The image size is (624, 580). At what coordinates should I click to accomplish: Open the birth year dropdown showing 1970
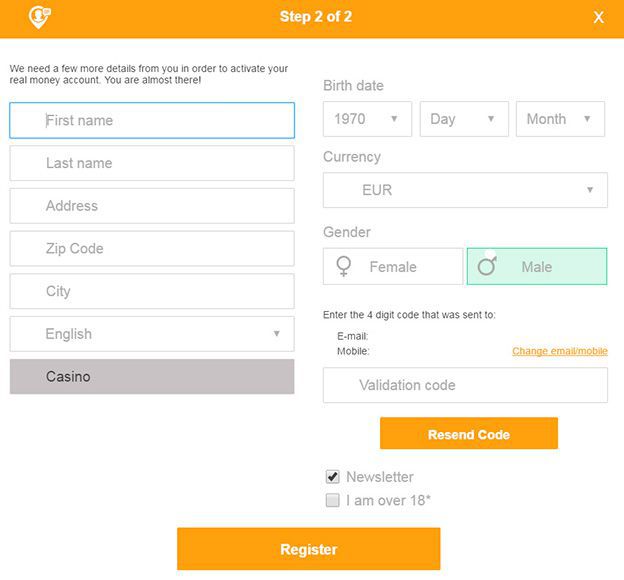click(x=367, y=119)
